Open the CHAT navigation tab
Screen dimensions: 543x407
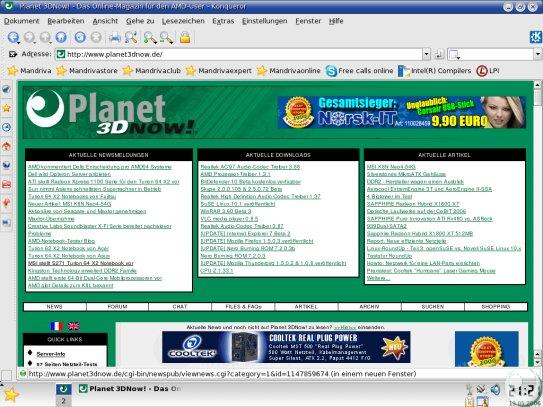[180, 307]
